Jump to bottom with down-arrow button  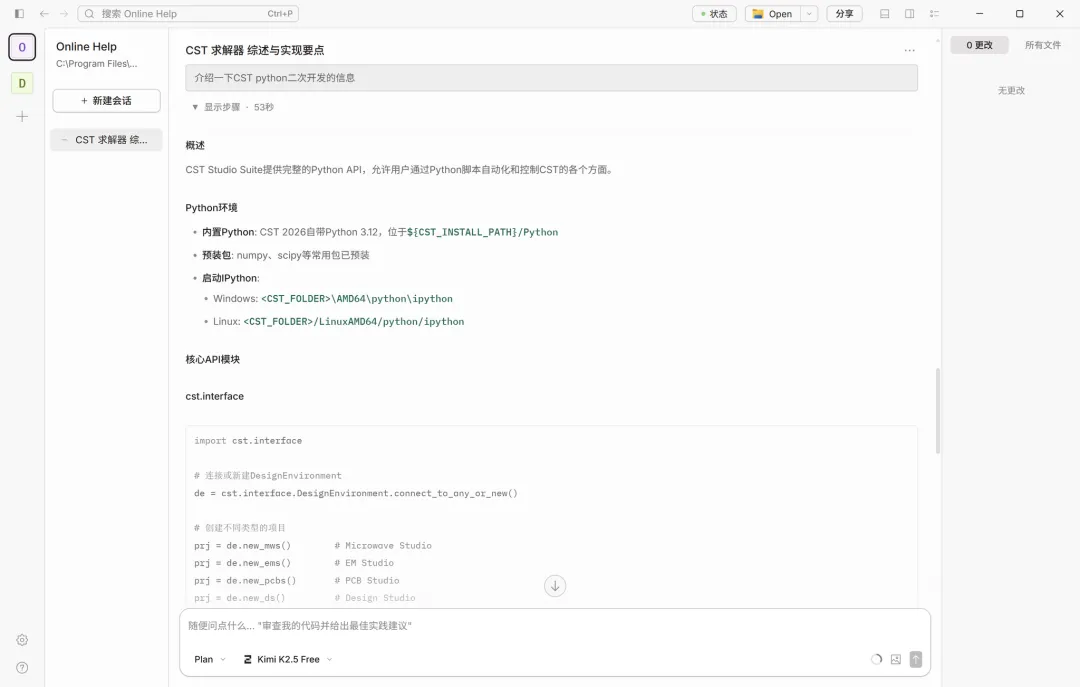(x=555, y=586)
